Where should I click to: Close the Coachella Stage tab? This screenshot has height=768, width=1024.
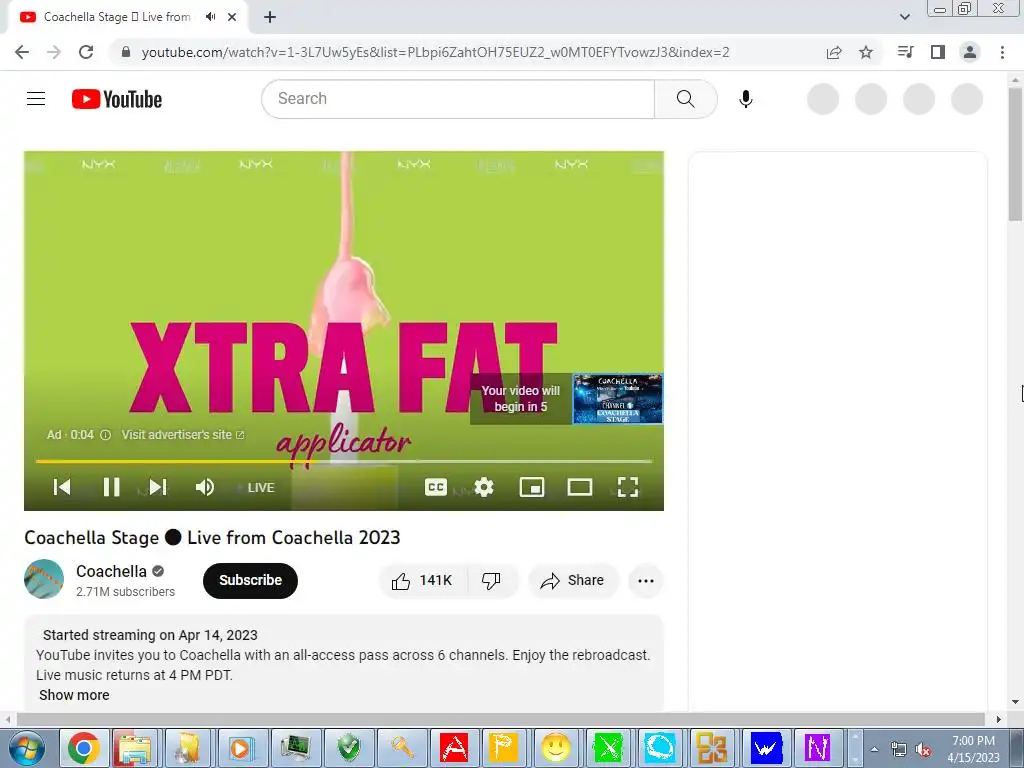point(232,17)
